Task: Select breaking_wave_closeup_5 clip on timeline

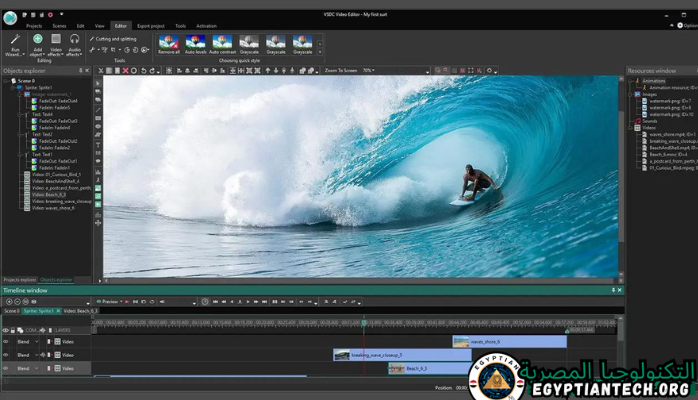Action: [402, 355]
